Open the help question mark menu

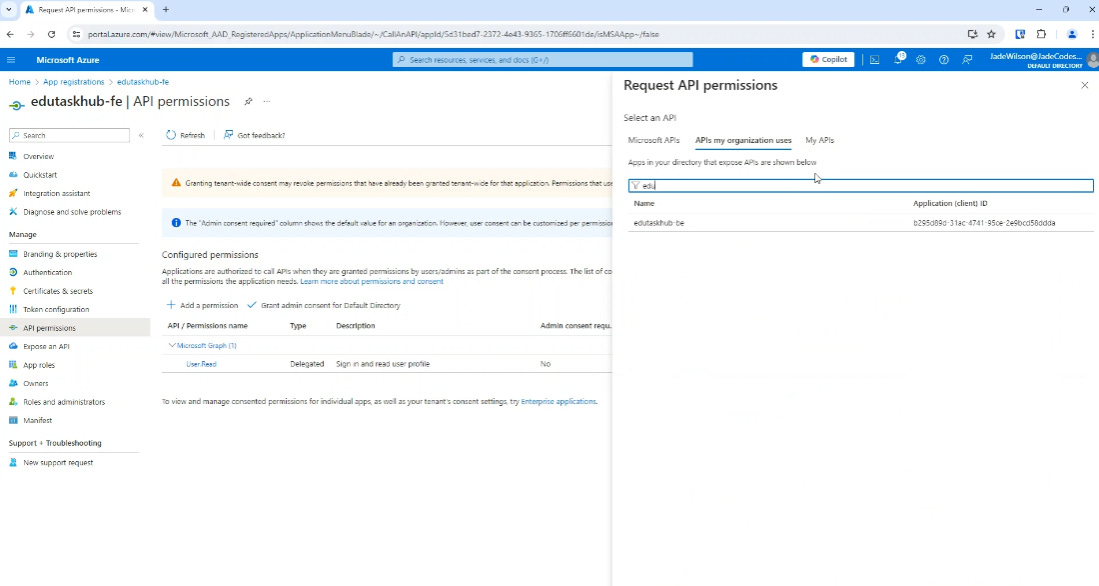coord(944,60)
